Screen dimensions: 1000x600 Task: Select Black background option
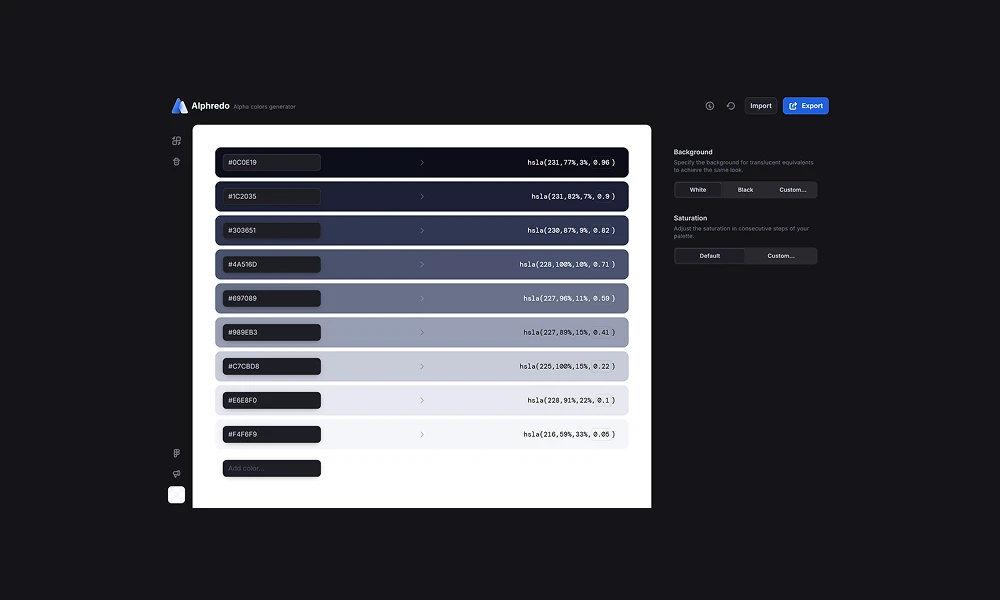click(745, 190)
